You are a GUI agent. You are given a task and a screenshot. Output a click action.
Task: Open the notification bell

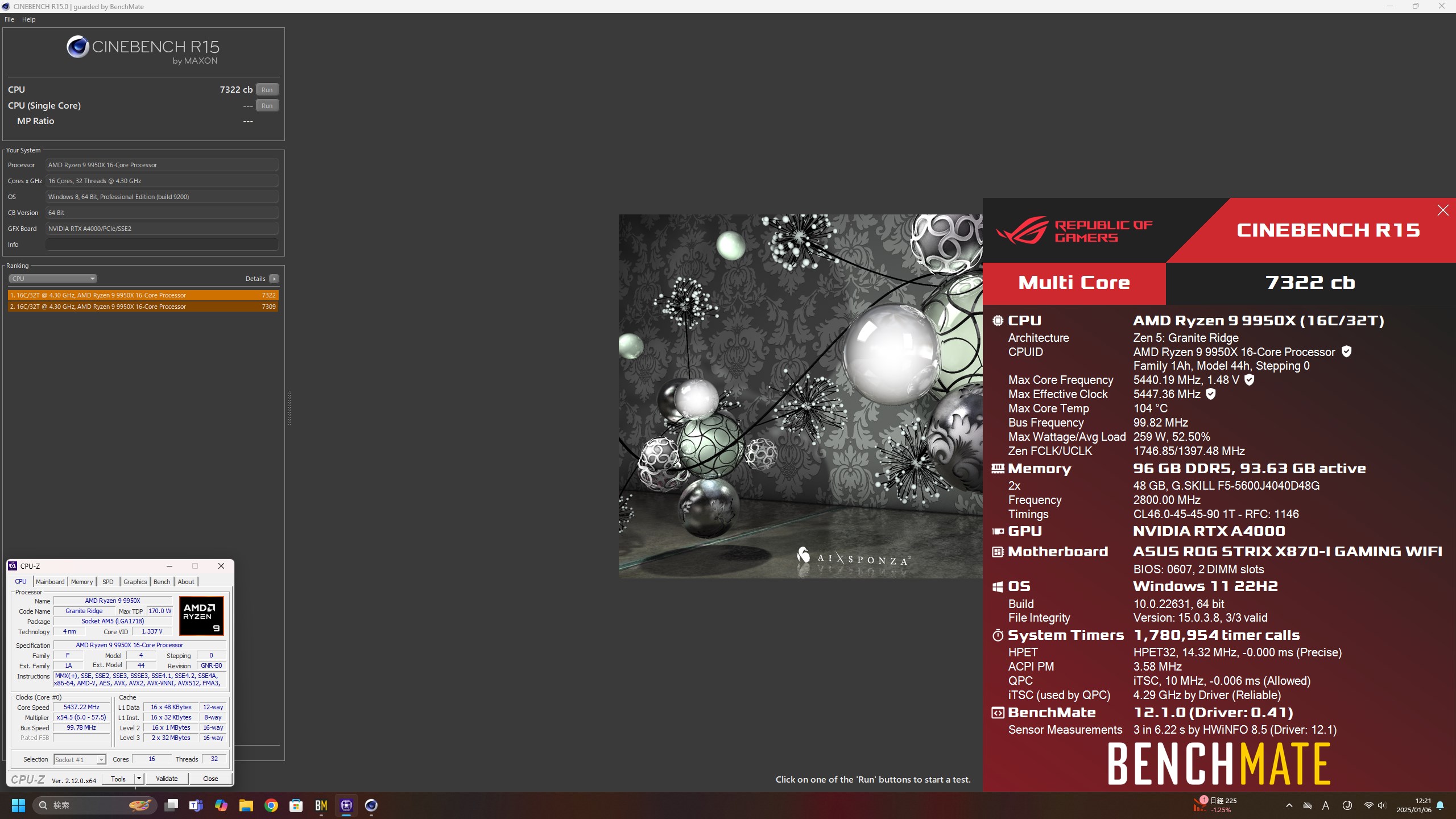(x=1440, y=805)
